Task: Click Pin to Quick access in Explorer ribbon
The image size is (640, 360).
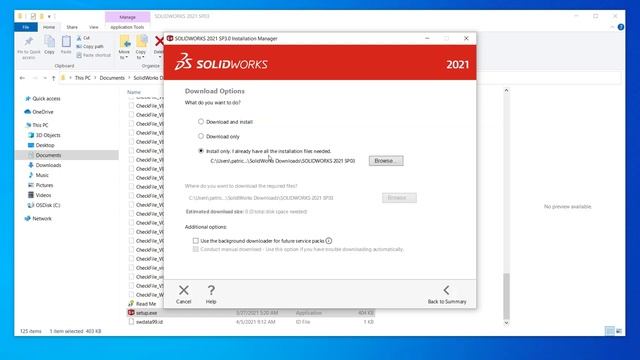Action: [x=29, y=48]
